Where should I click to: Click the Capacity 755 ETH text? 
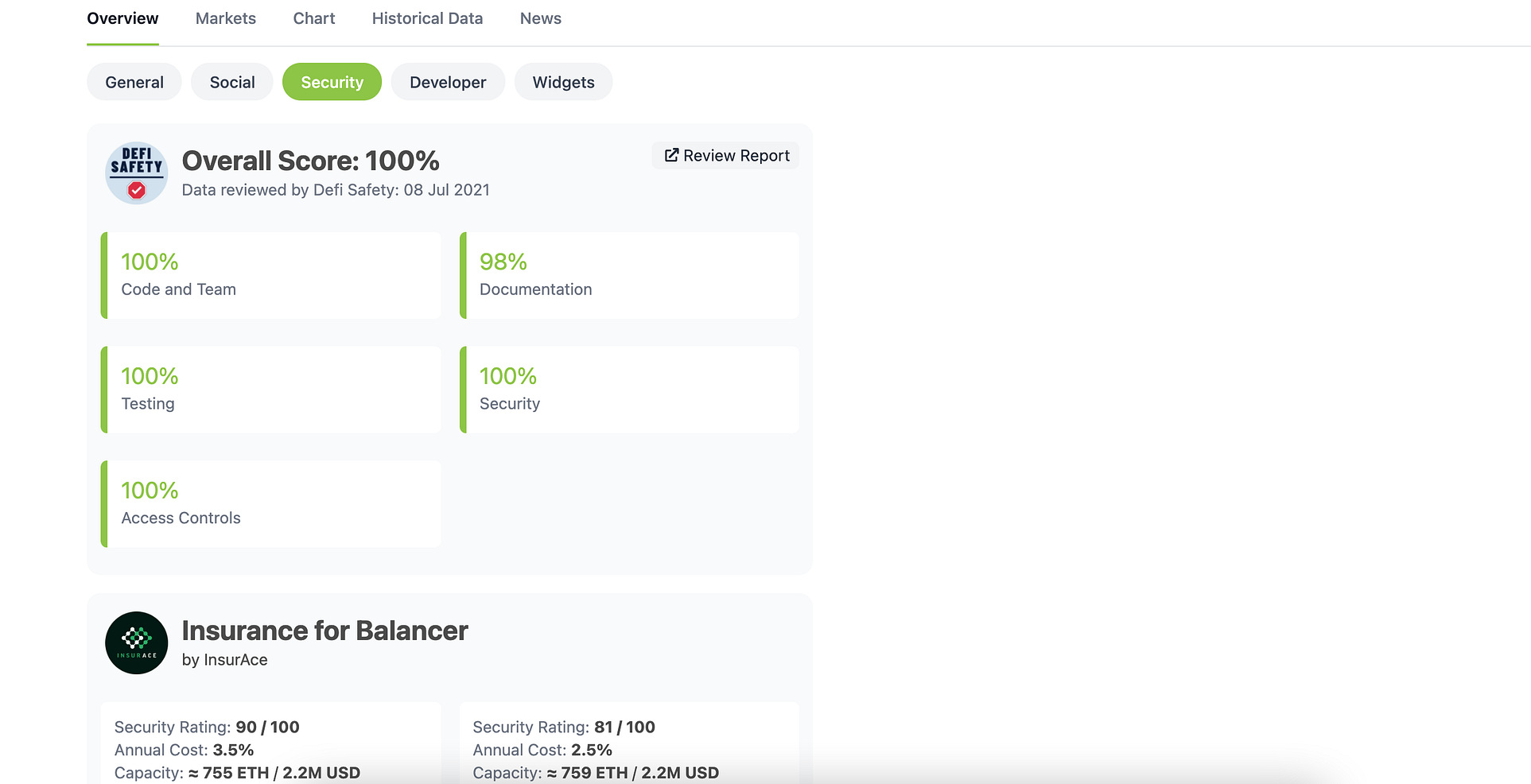pyautogui.click(x=237, y=773)
